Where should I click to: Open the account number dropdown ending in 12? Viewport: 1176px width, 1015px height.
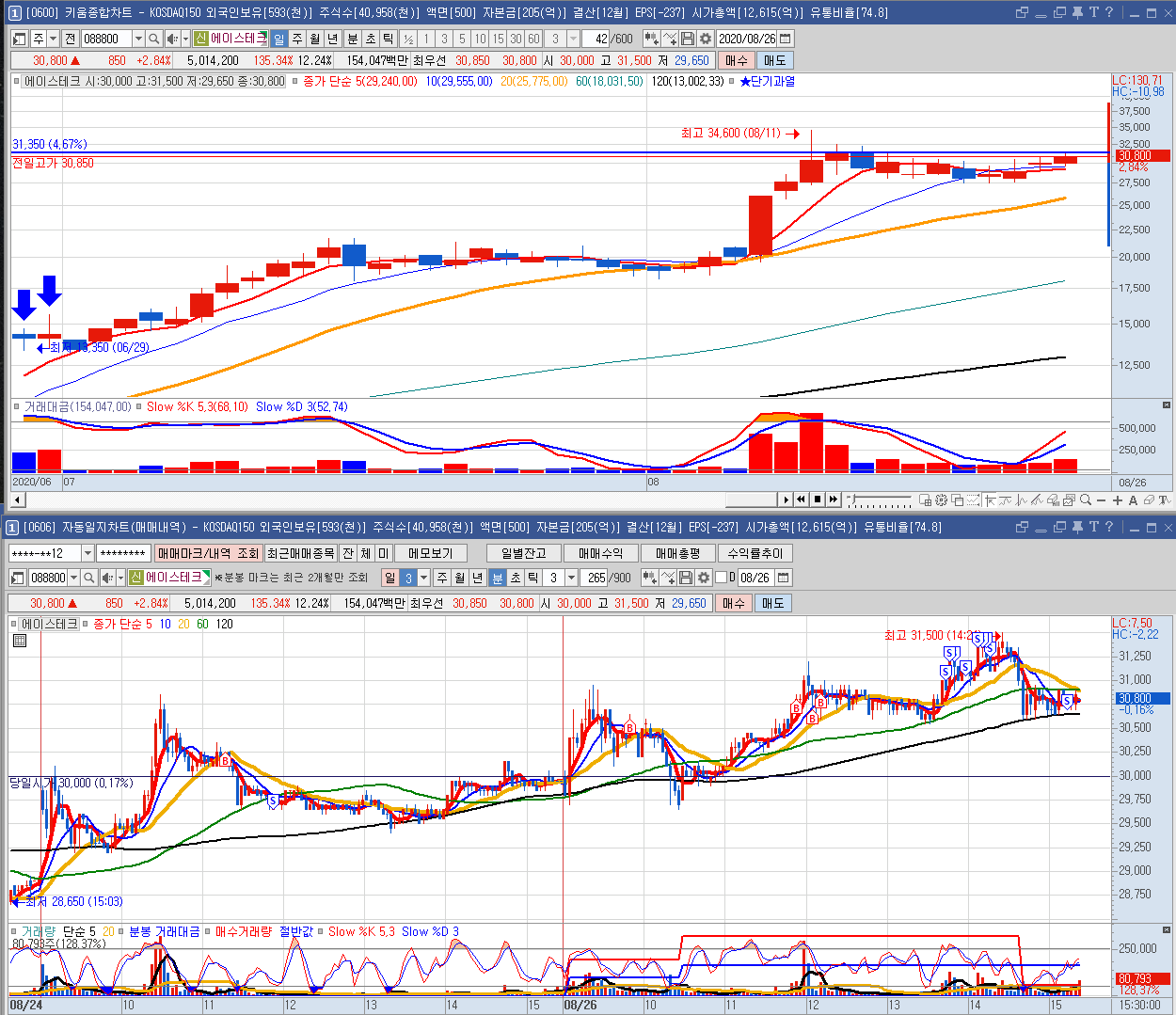tap(87, 553)
